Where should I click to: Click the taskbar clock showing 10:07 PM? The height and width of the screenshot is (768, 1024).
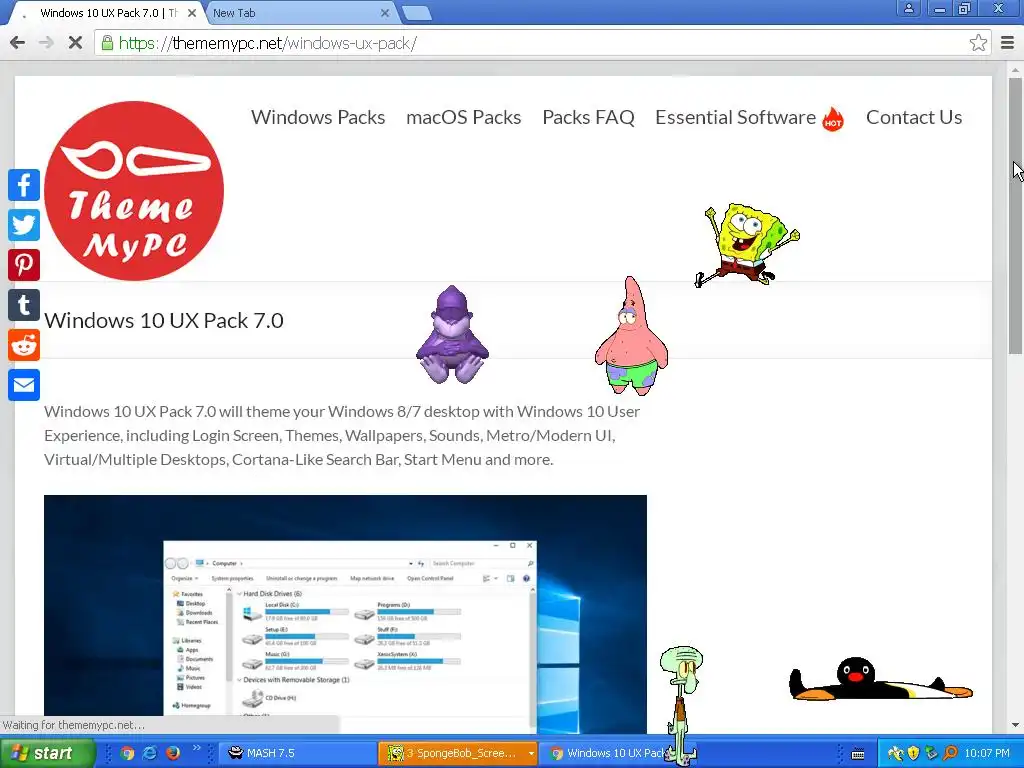(987, 753)
